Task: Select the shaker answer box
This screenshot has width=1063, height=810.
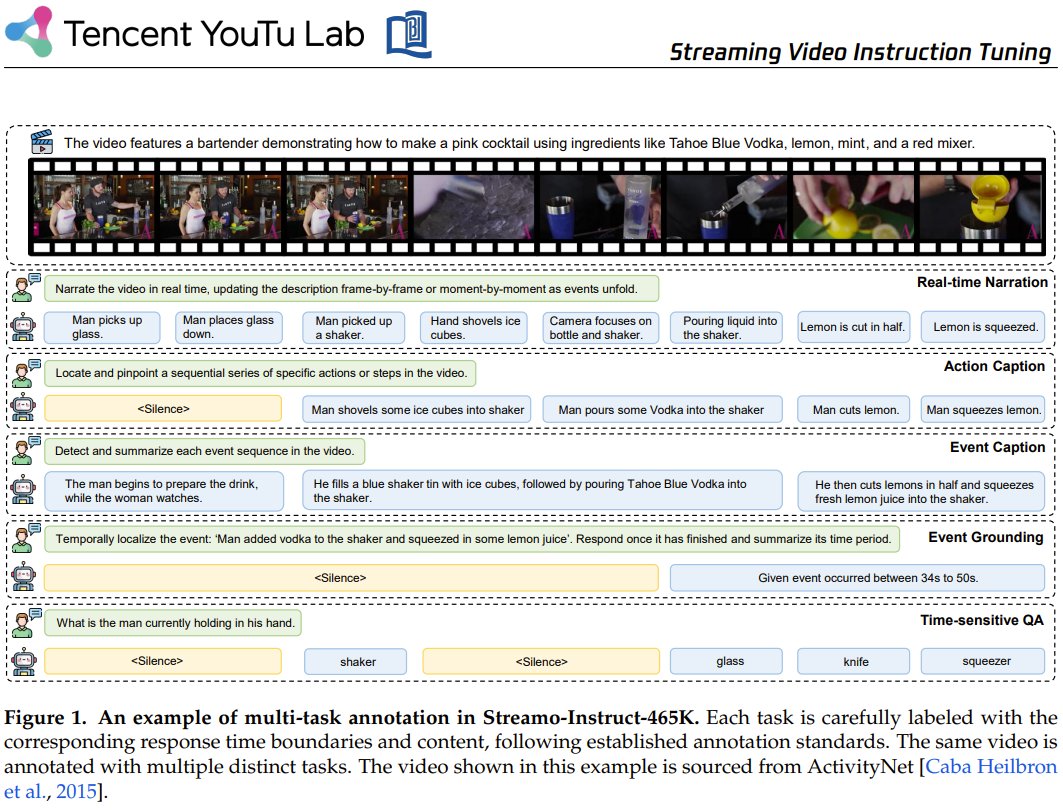Action: pyautogui.click(x=357, y=661)
